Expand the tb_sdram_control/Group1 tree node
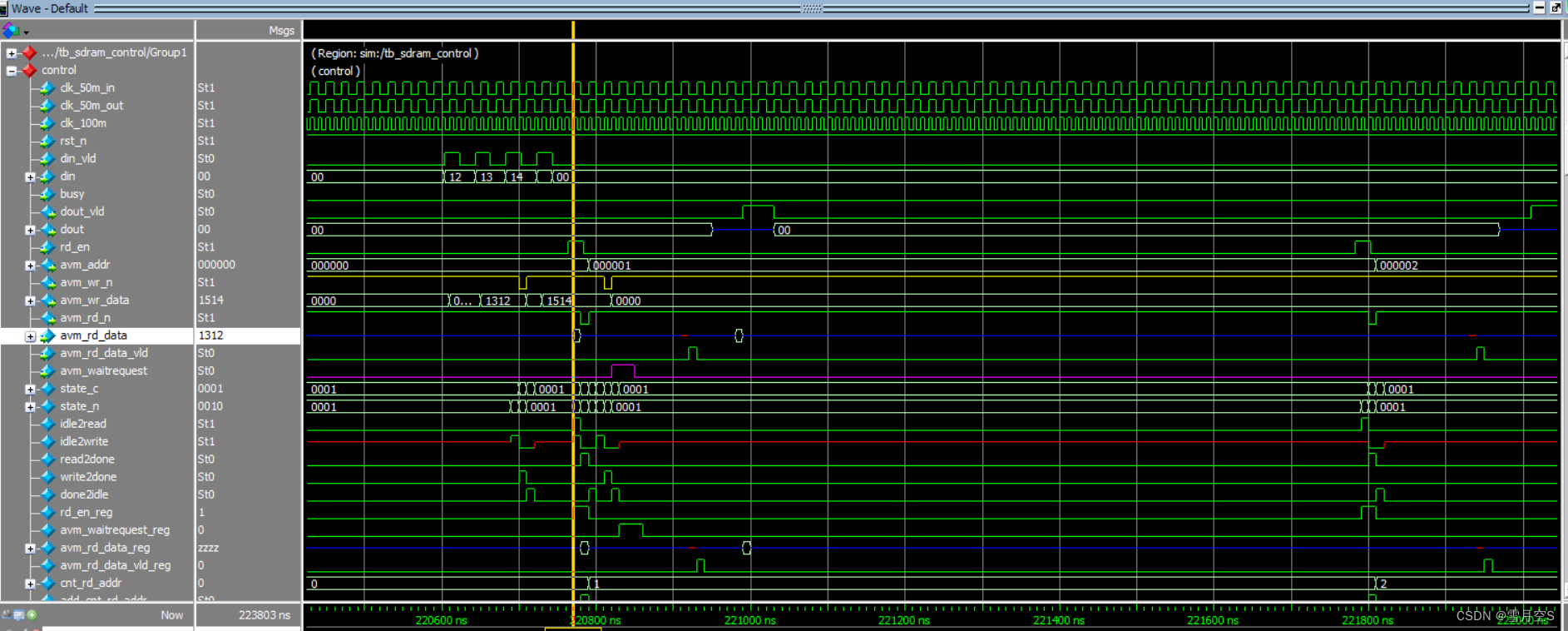 click(12, 52)
